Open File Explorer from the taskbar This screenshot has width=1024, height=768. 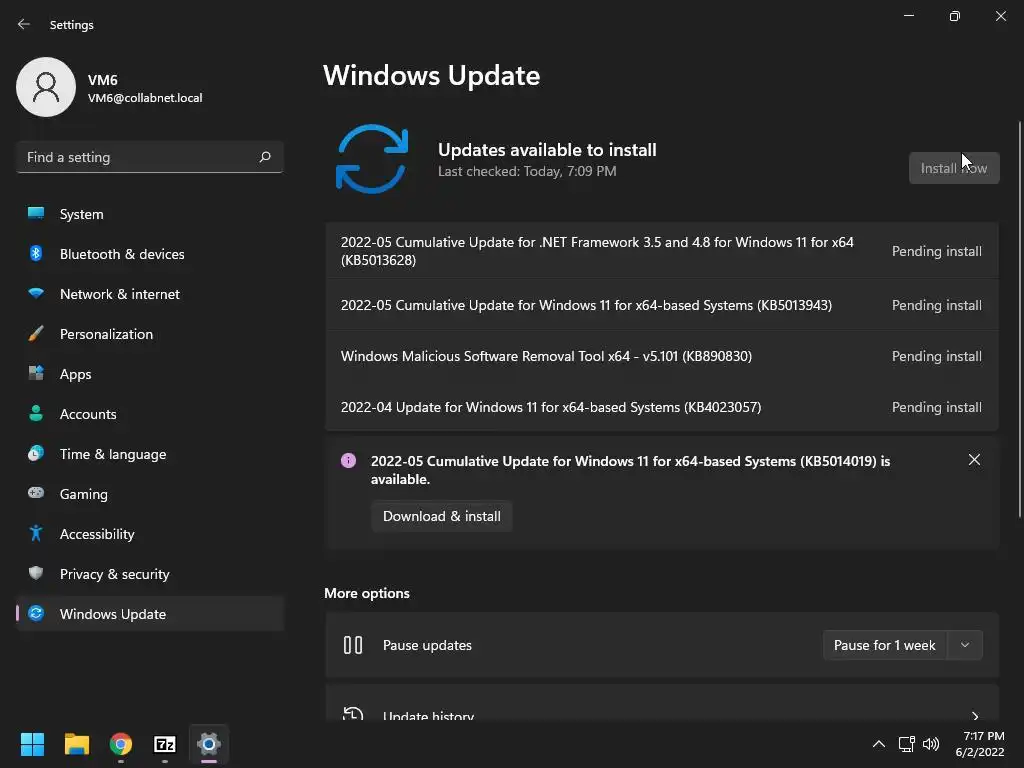(x=76, y=744)
